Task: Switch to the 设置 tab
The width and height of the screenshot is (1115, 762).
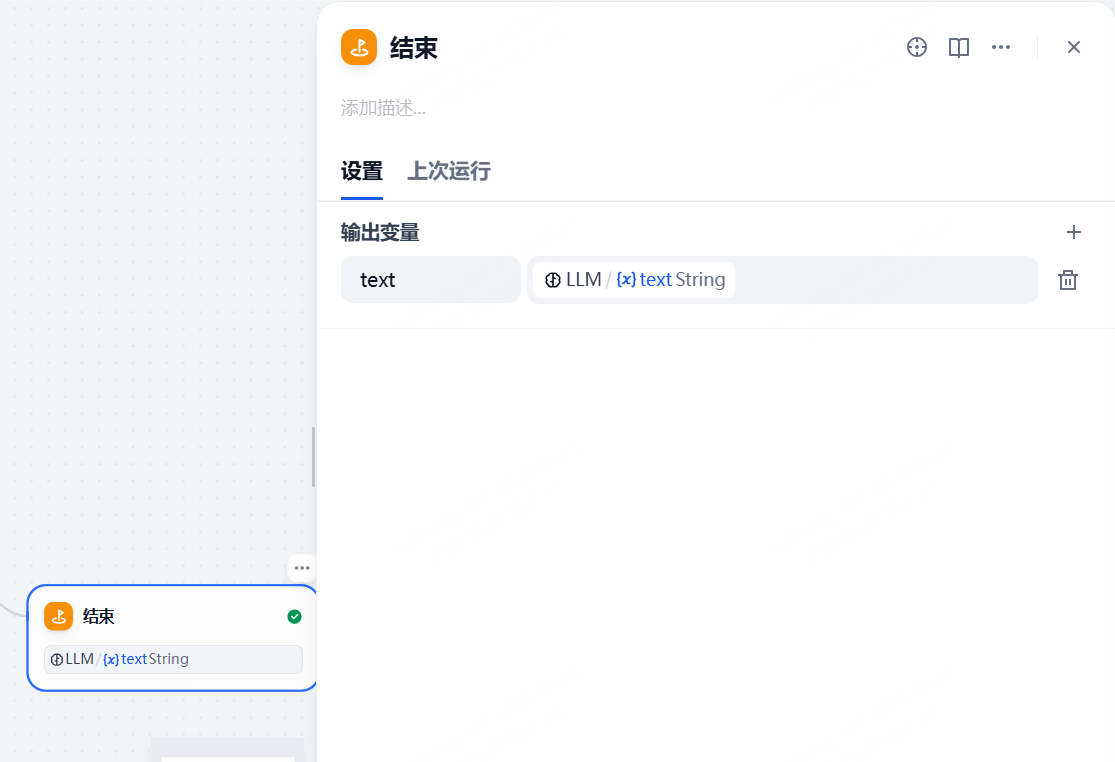Action: pos(361,171)
